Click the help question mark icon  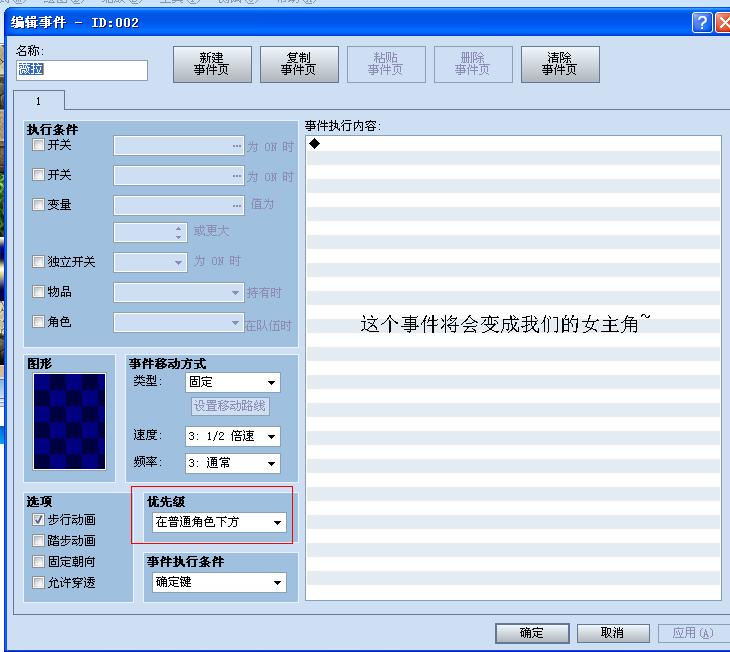(702, 22)
